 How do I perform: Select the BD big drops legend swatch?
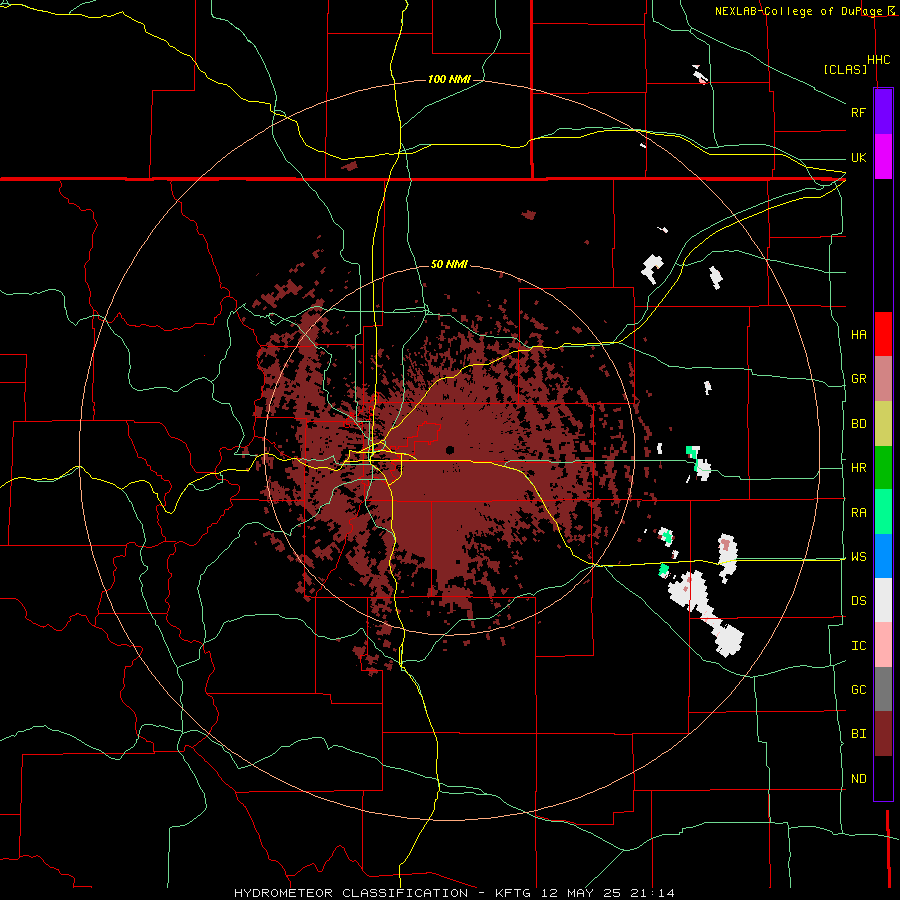click(x=883, y=424)
